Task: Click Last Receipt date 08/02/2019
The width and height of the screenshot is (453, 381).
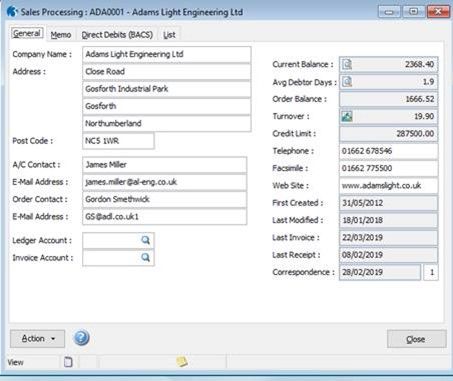Action: [389, 255]
